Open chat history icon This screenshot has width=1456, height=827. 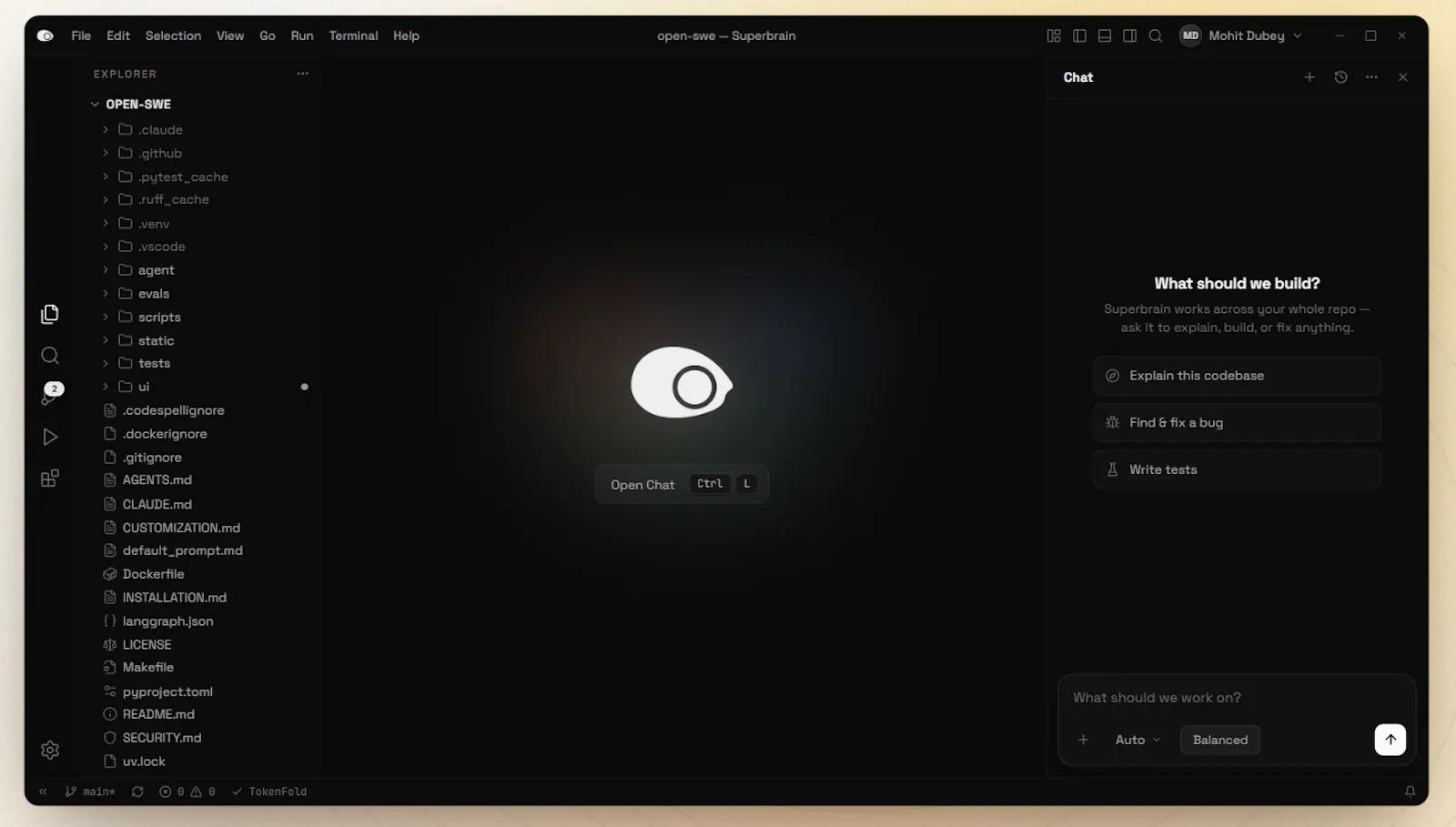click(1340, 77)
